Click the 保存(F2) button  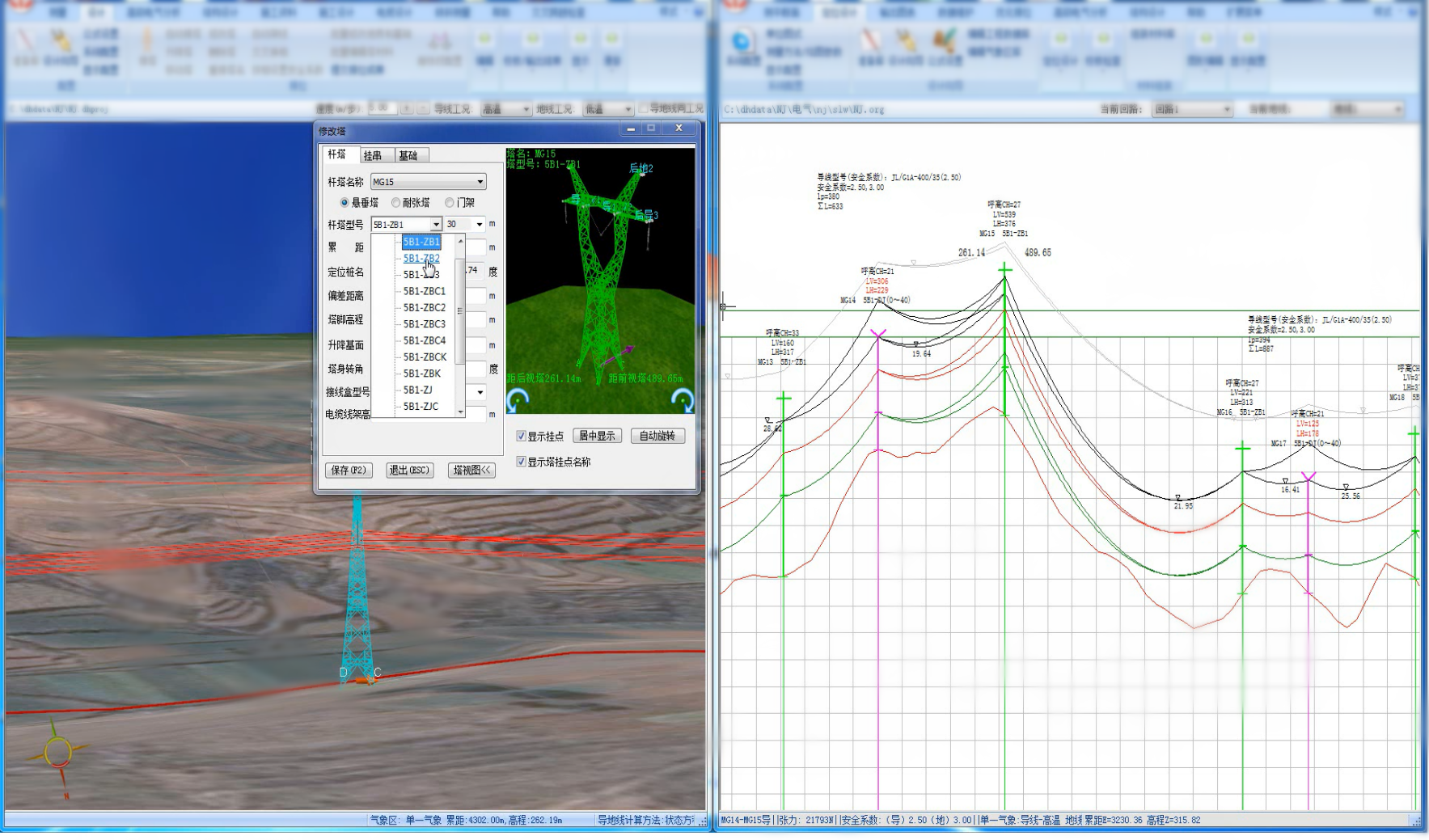pyautogui.click(x=349, y=471)
